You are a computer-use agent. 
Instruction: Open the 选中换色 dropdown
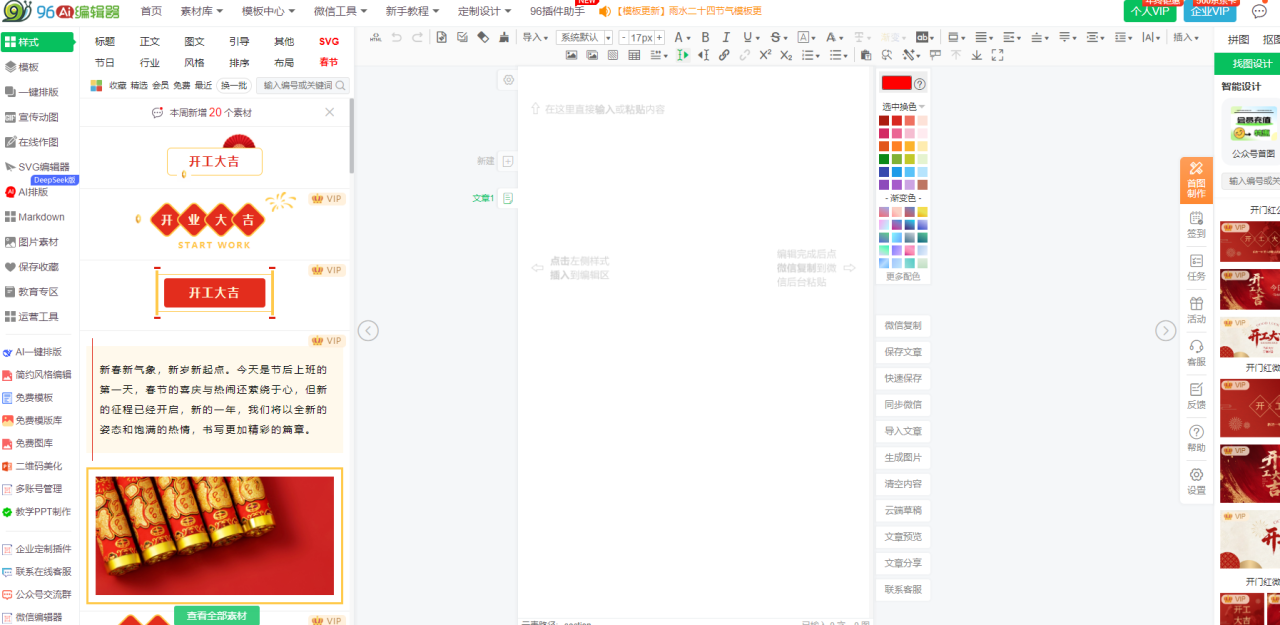pos(903,106)
